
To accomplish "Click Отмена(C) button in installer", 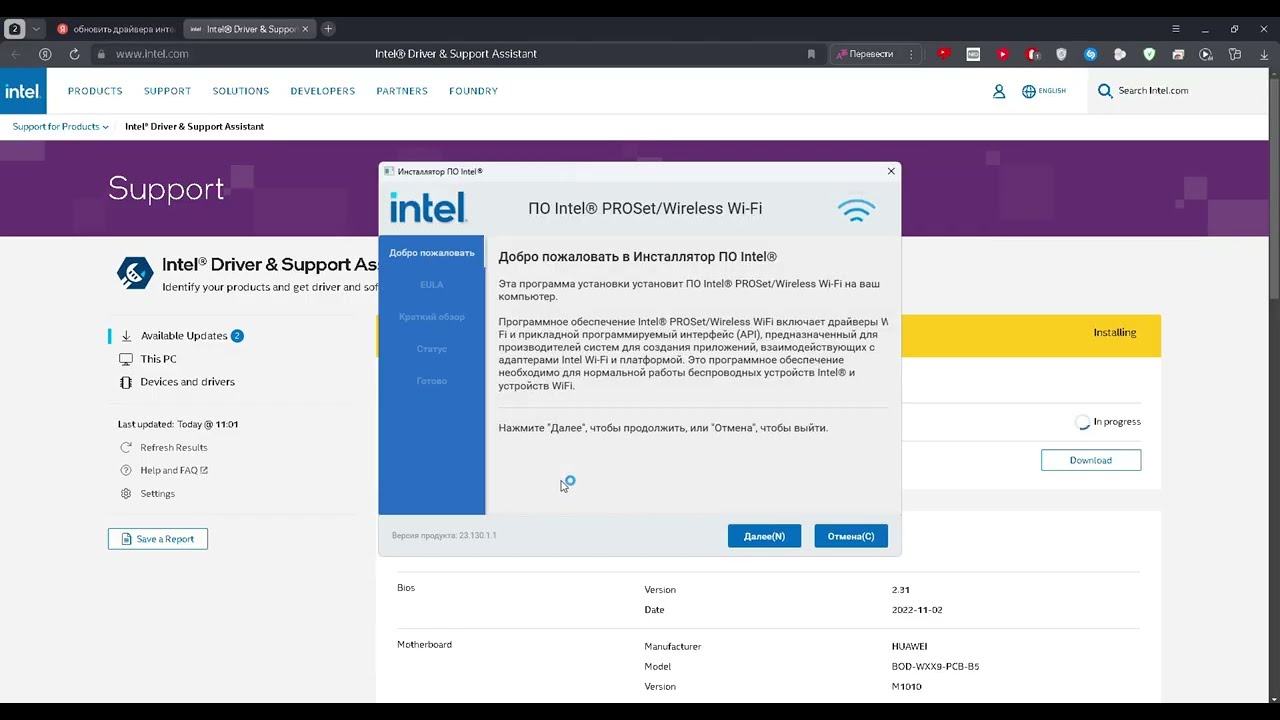I will point(851,536).
